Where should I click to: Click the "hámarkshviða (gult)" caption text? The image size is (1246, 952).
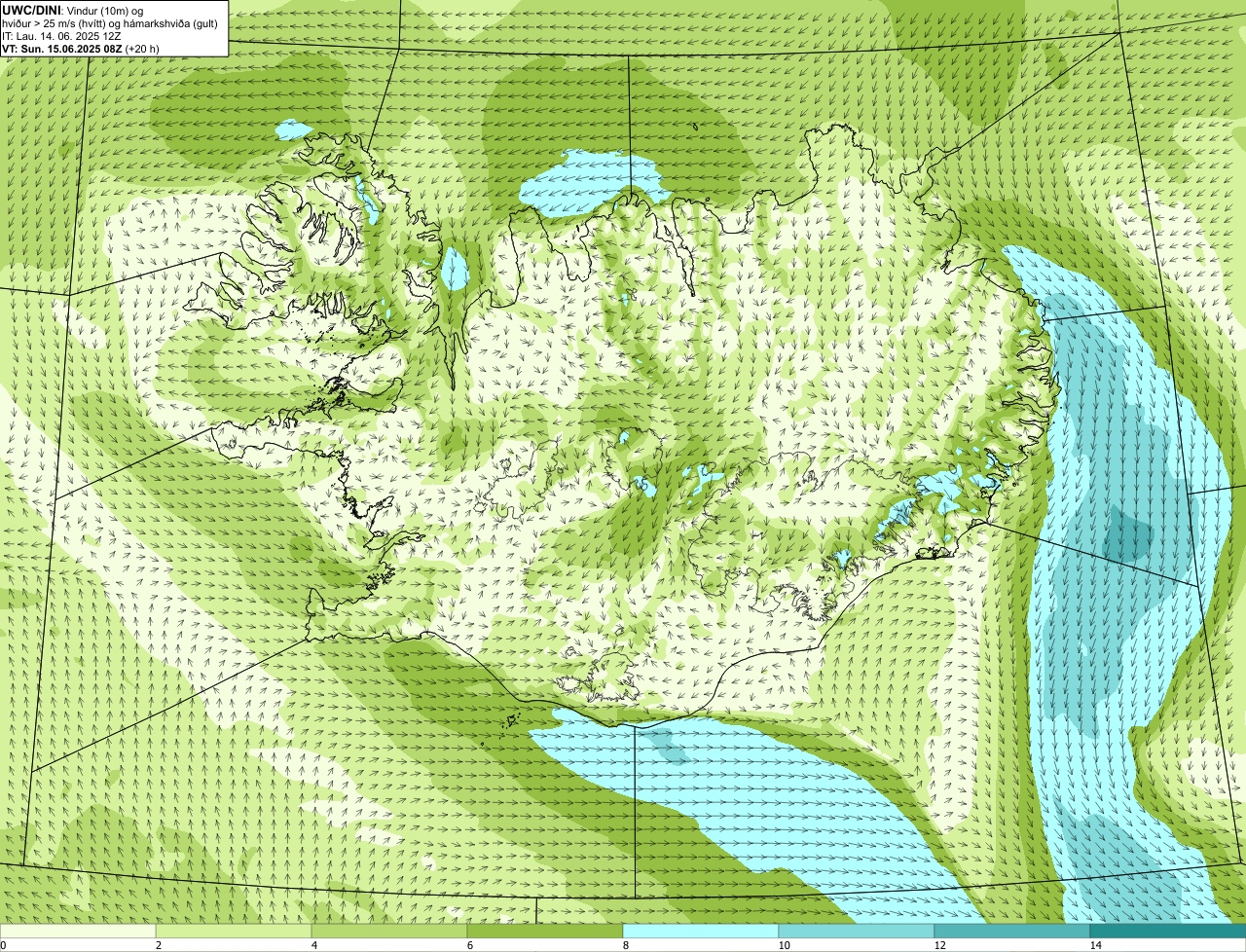click(x=168, y=23)
